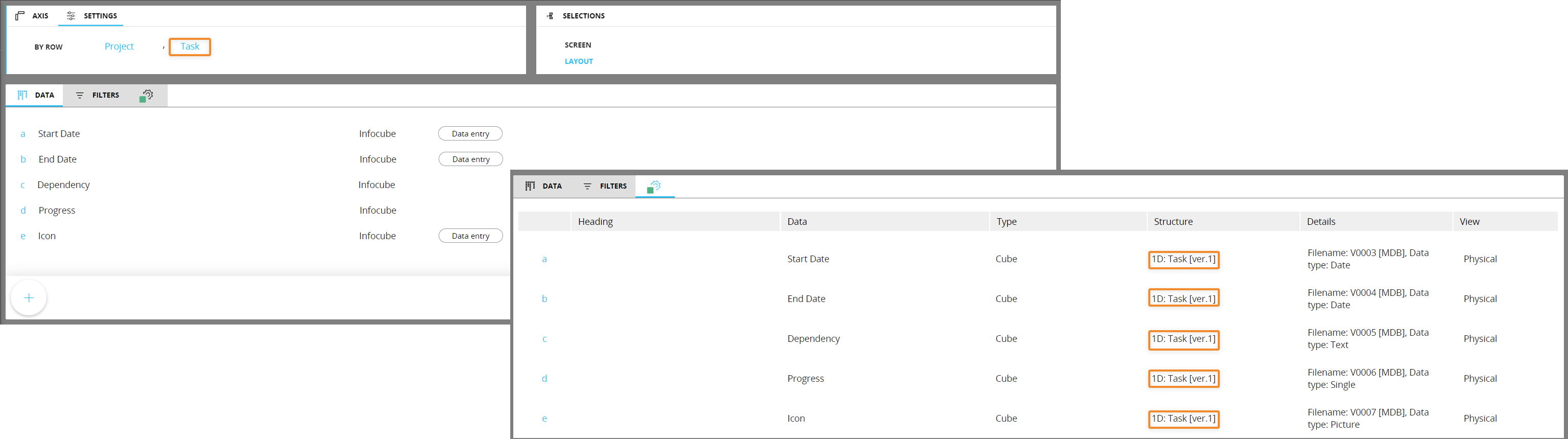
Task: Click Start Date in the right table
Action: [x=808, y=259]
